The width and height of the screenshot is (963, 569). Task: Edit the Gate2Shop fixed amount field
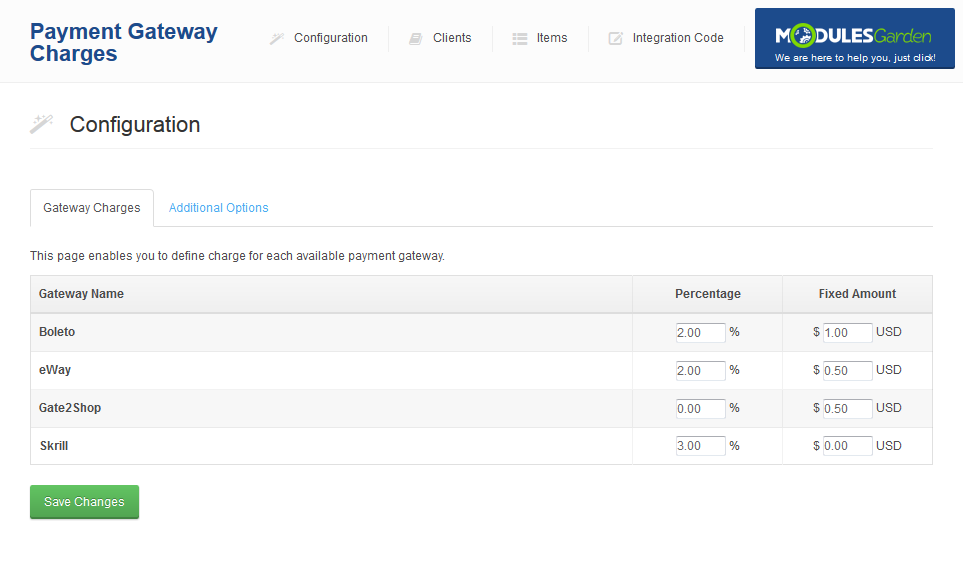click(x=847, y=409)
